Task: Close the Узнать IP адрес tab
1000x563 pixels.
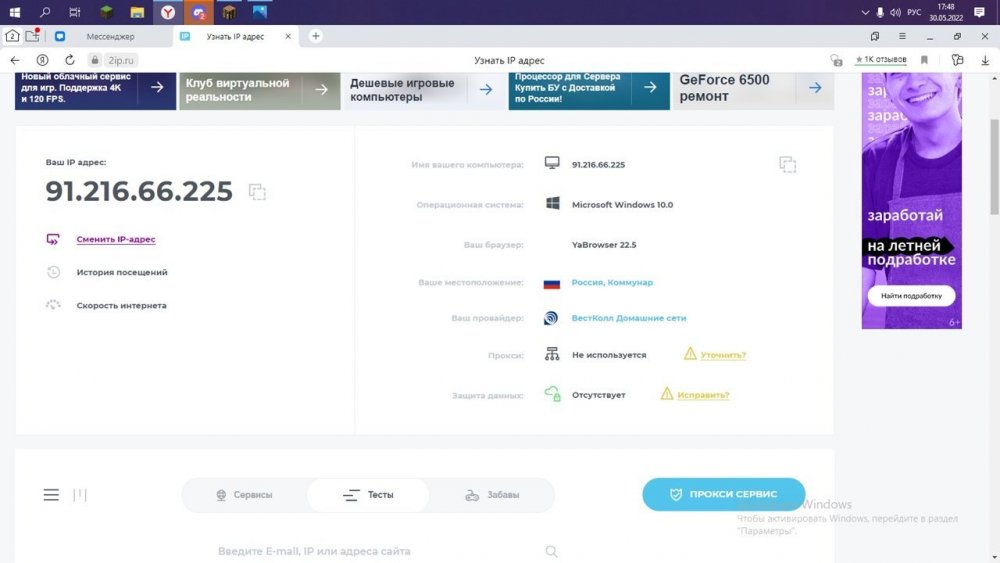Action: [x=288, y=36]
